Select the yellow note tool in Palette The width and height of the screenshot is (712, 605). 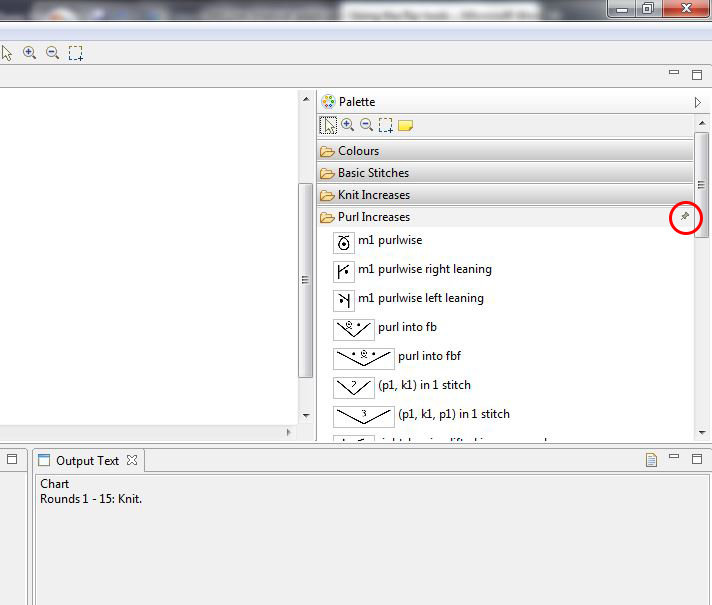click(405, 126)
